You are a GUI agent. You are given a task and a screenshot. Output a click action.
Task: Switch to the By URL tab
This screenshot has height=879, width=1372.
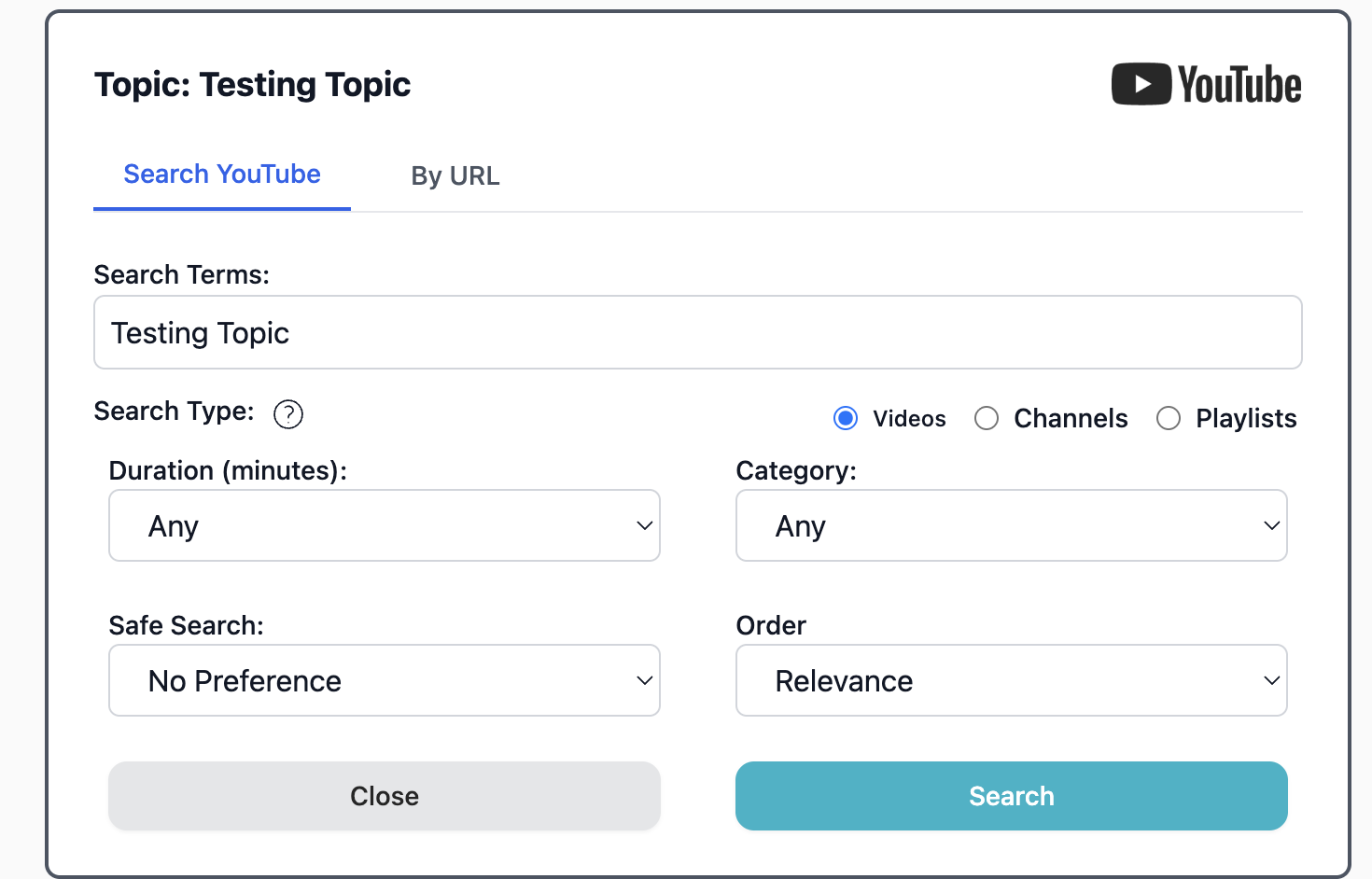(455, 176)
